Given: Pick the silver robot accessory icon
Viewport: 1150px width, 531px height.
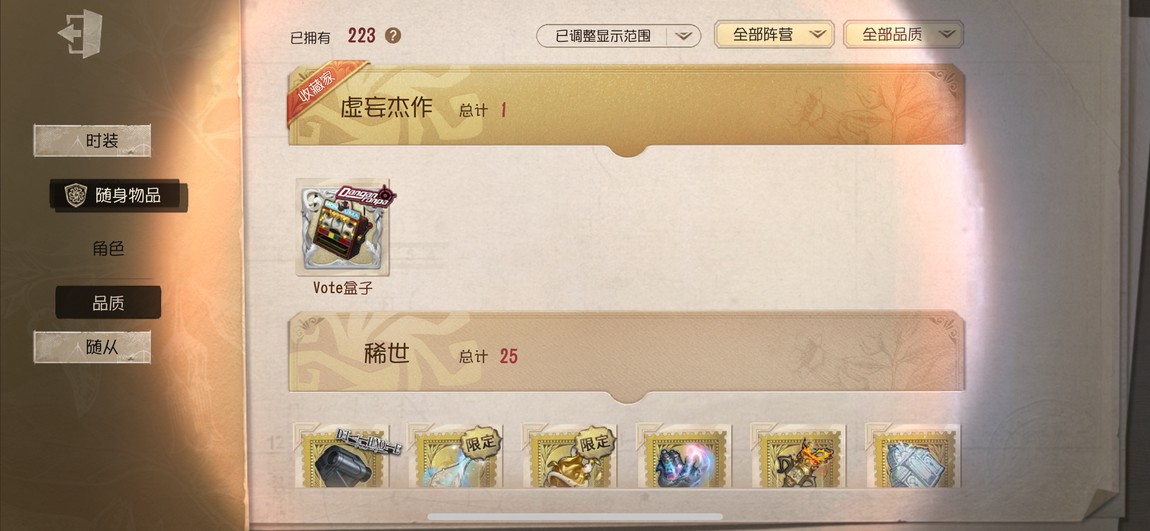Looking at the screenshot, I should [913, 455].
